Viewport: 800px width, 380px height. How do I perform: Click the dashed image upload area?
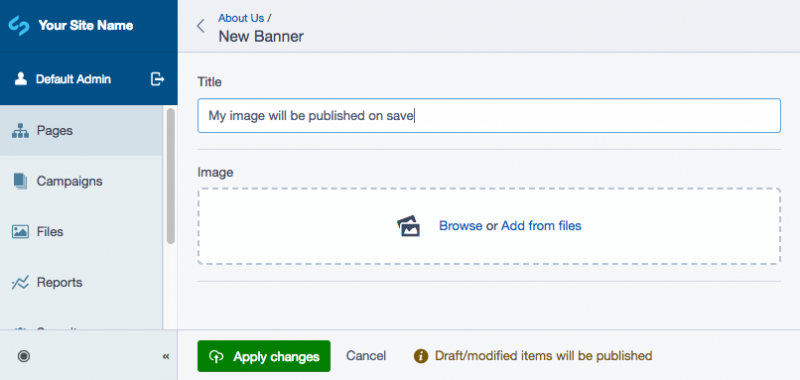(489, 226)
